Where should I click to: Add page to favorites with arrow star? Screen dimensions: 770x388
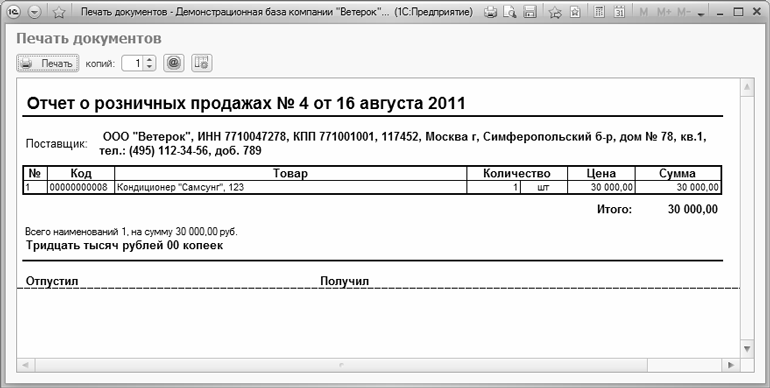pos(555,12)
